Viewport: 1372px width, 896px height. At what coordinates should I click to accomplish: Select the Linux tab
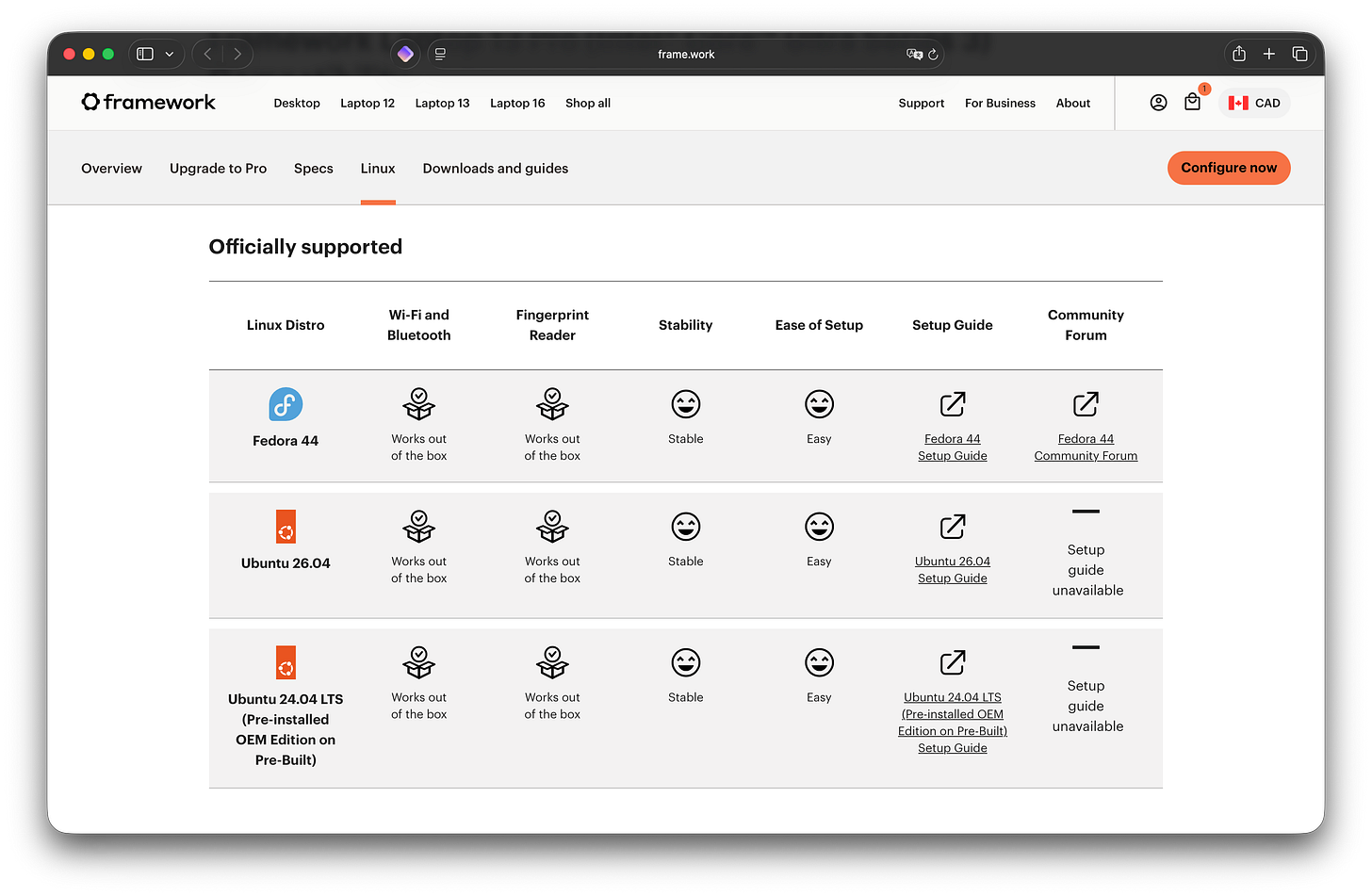378,168
